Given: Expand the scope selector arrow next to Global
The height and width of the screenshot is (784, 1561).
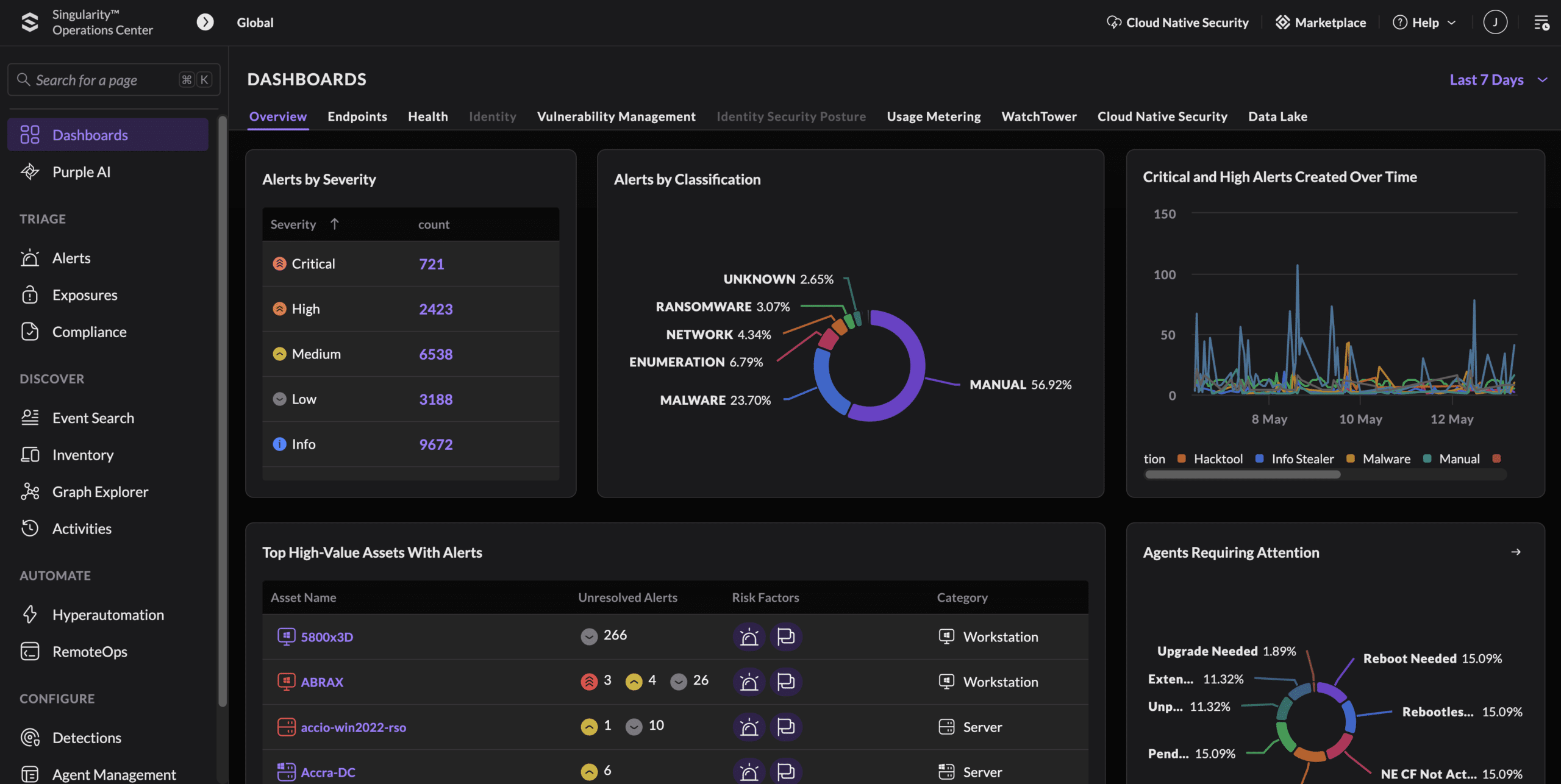Looking at the screenshot, I should 205,23.
